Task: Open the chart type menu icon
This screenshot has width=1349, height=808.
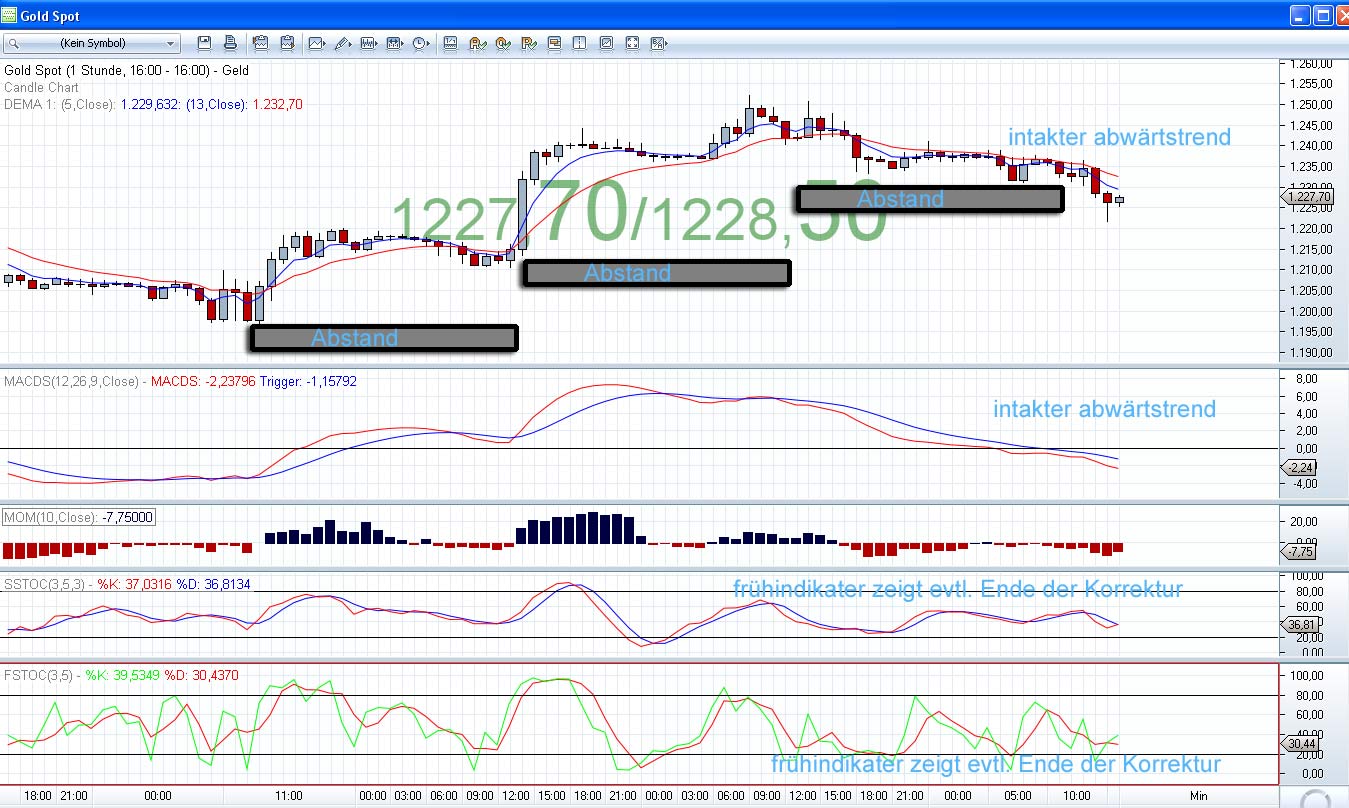Action: coord(317,43)
